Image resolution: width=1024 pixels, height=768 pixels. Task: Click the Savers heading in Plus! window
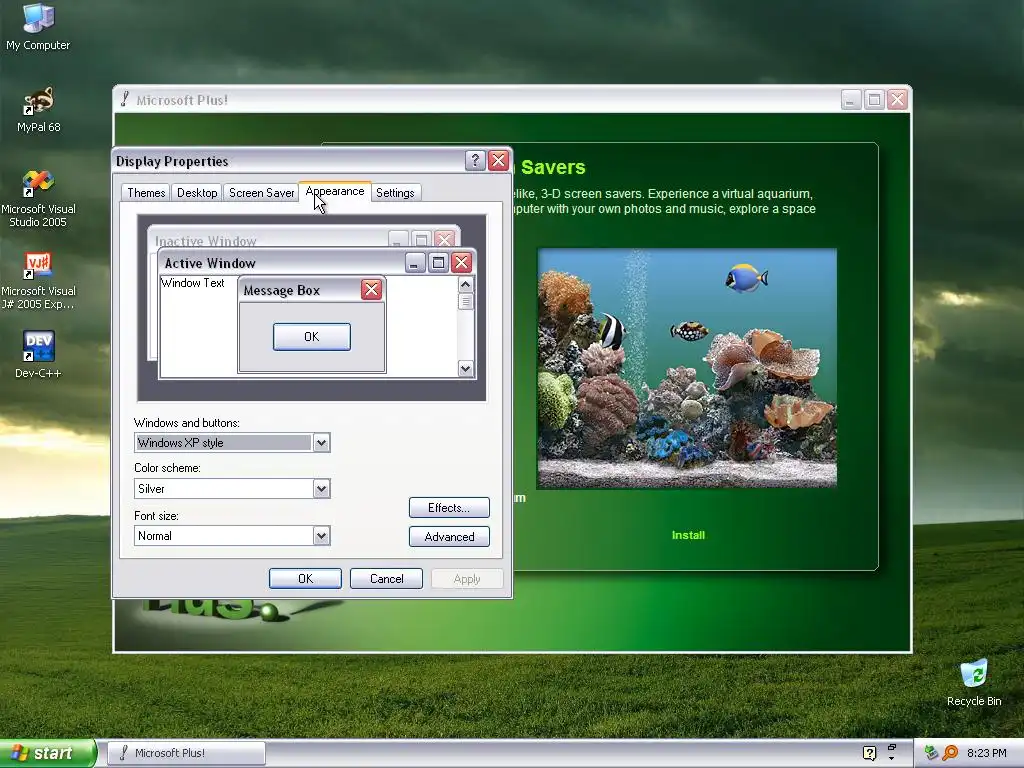coord(552,167)
